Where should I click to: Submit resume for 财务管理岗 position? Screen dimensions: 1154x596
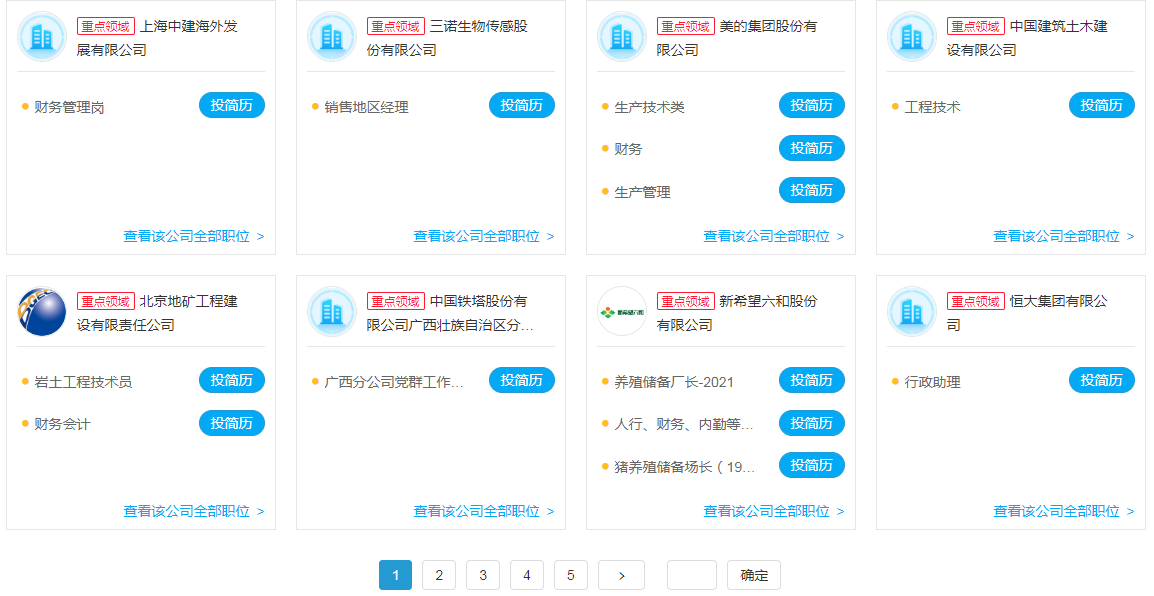click(x=232, y=105)
